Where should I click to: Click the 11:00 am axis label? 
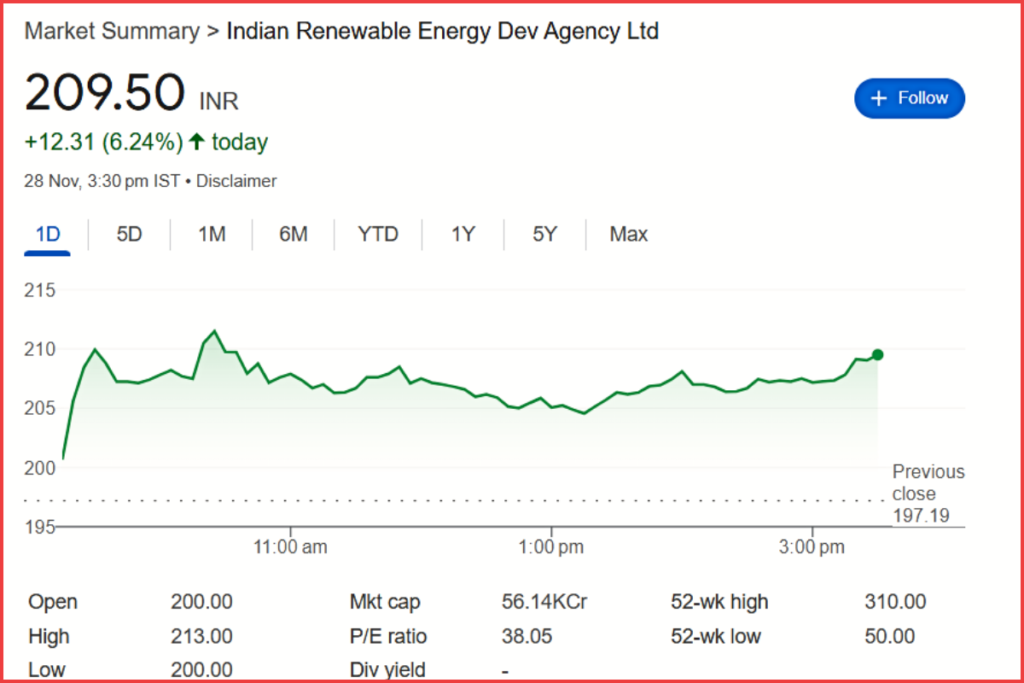tap(291, 547)
